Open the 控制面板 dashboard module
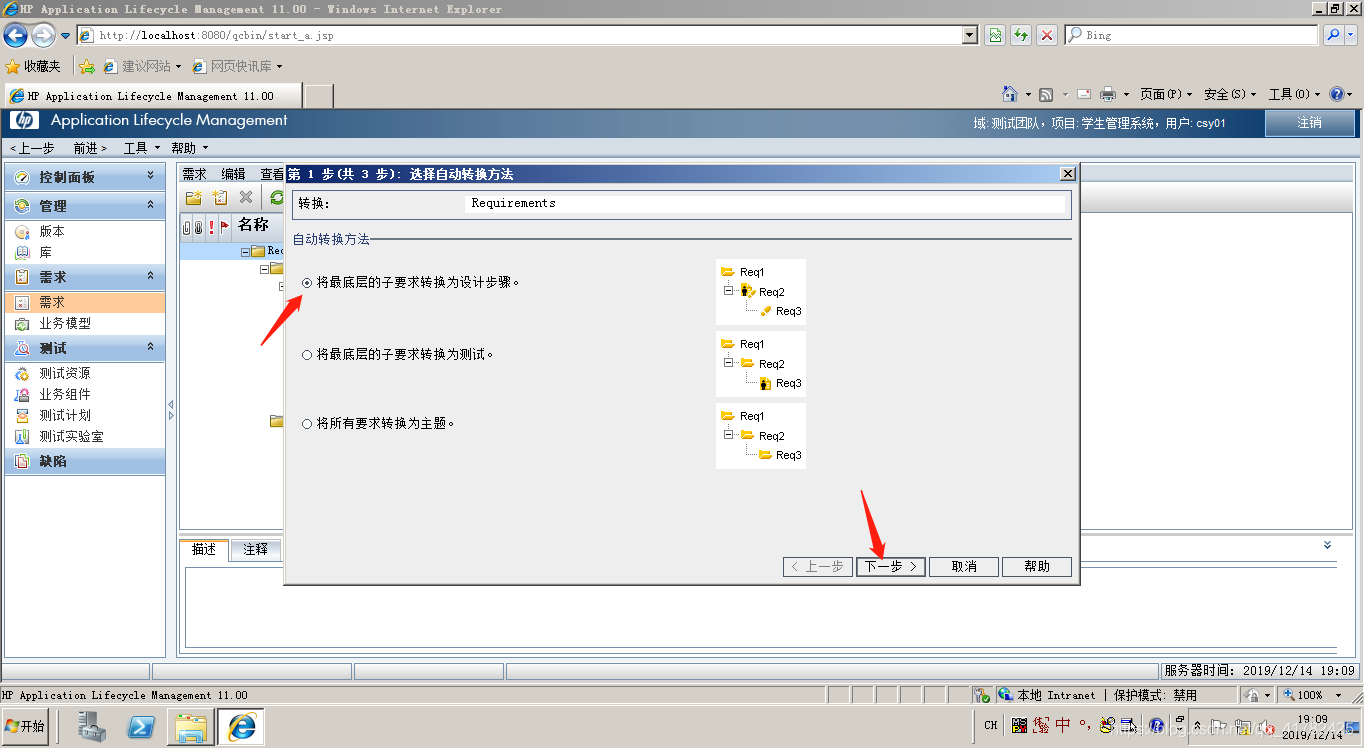 pos(67,177)
